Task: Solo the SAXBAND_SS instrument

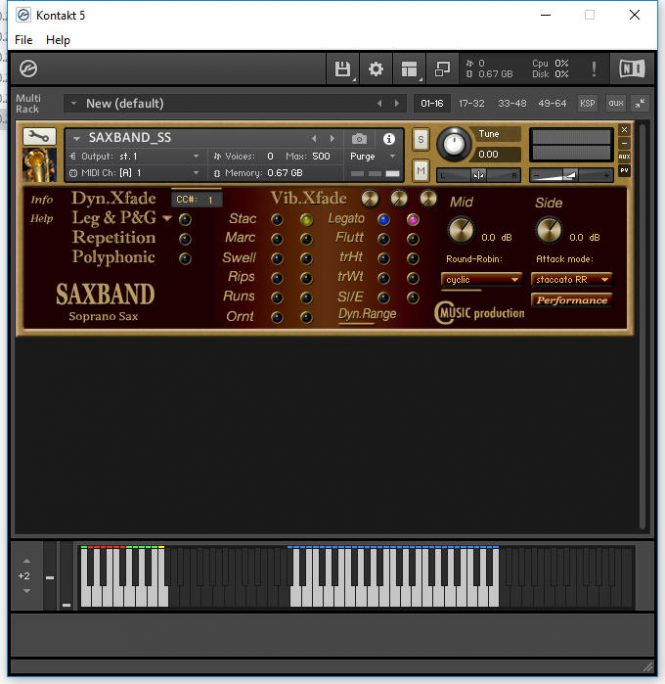Action: coord(421,140)
